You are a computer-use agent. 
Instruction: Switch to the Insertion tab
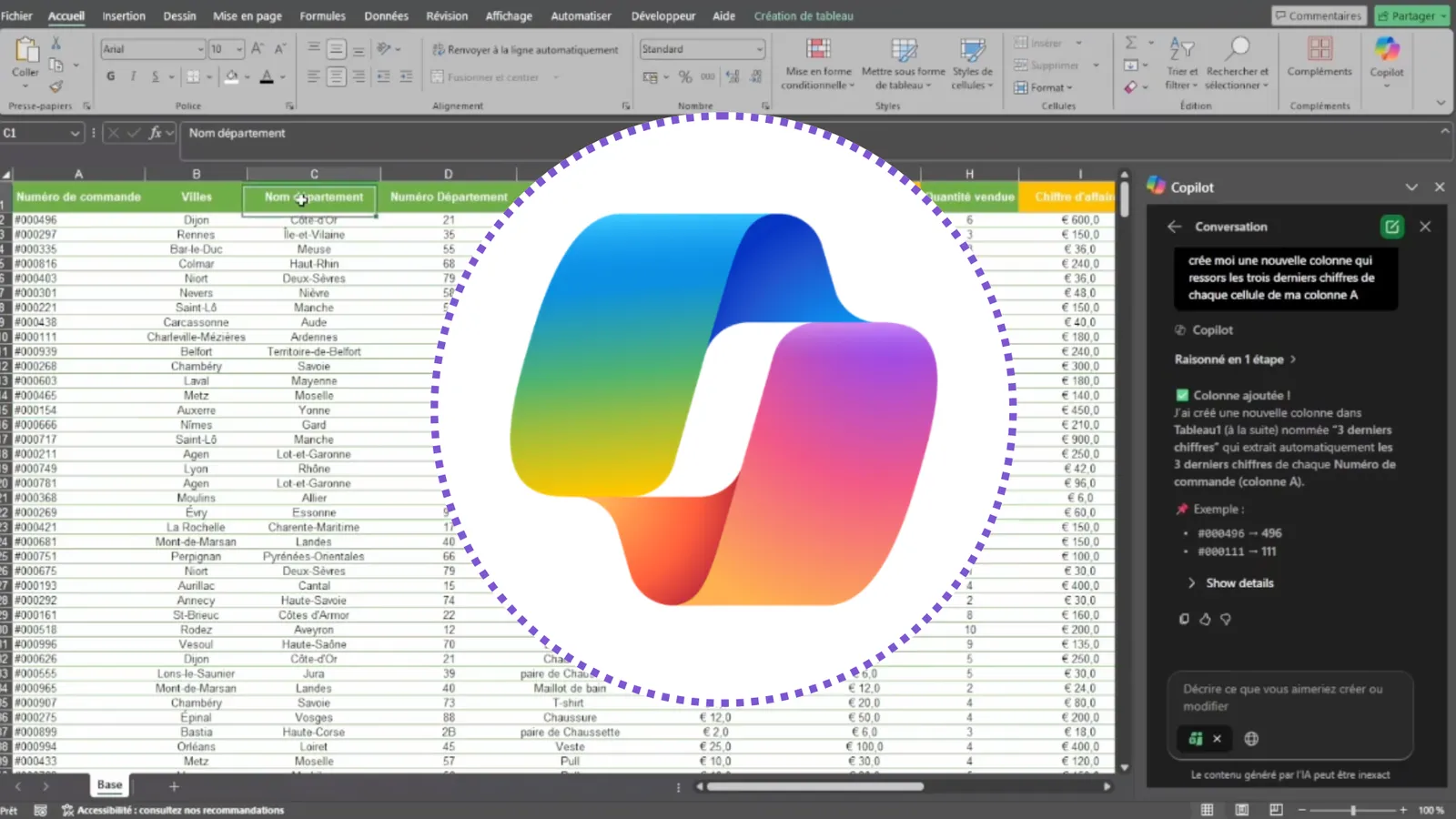[124, 15]
